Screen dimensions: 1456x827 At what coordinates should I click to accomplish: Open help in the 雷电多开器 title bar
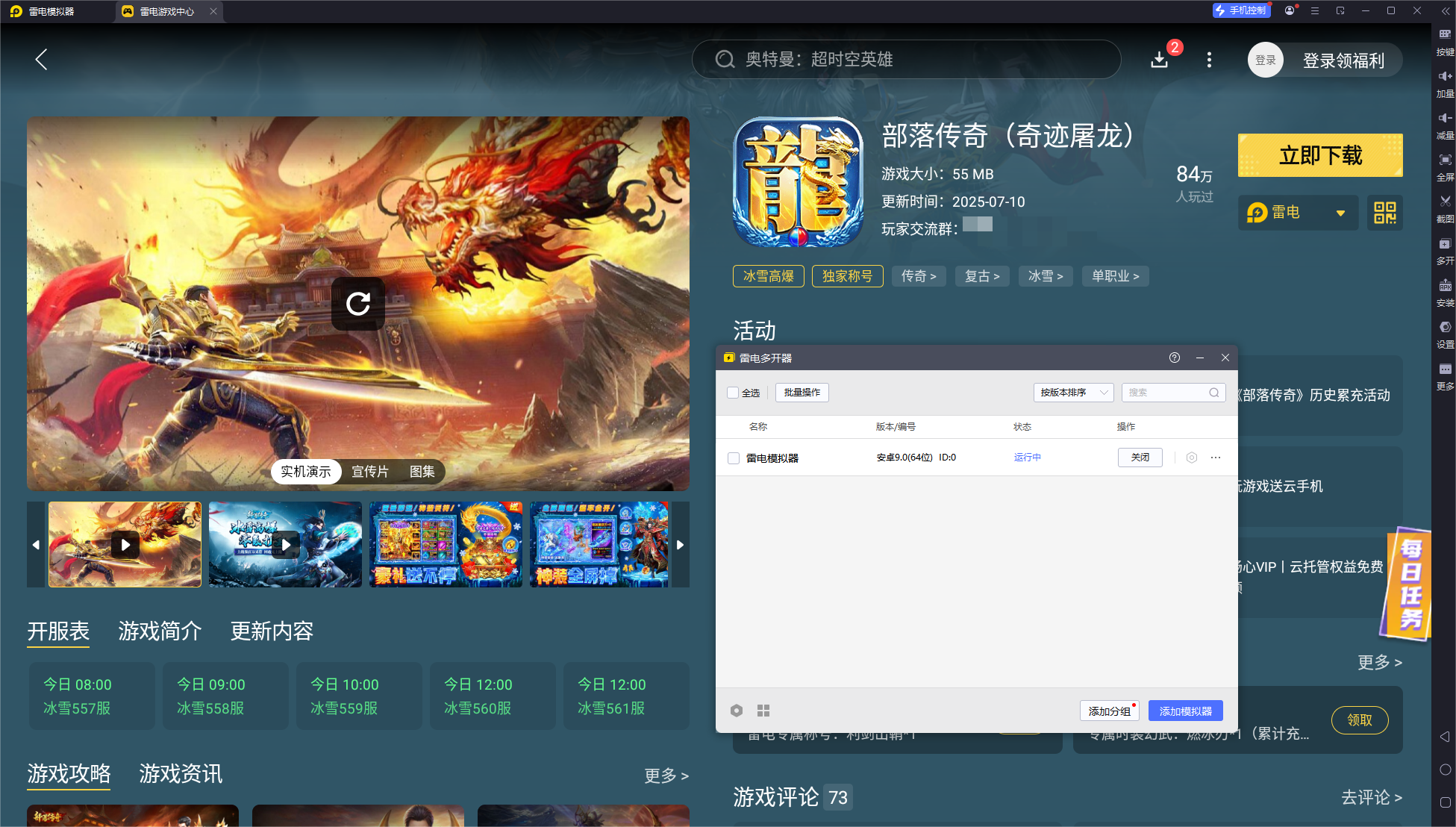tap(1175, 358)
